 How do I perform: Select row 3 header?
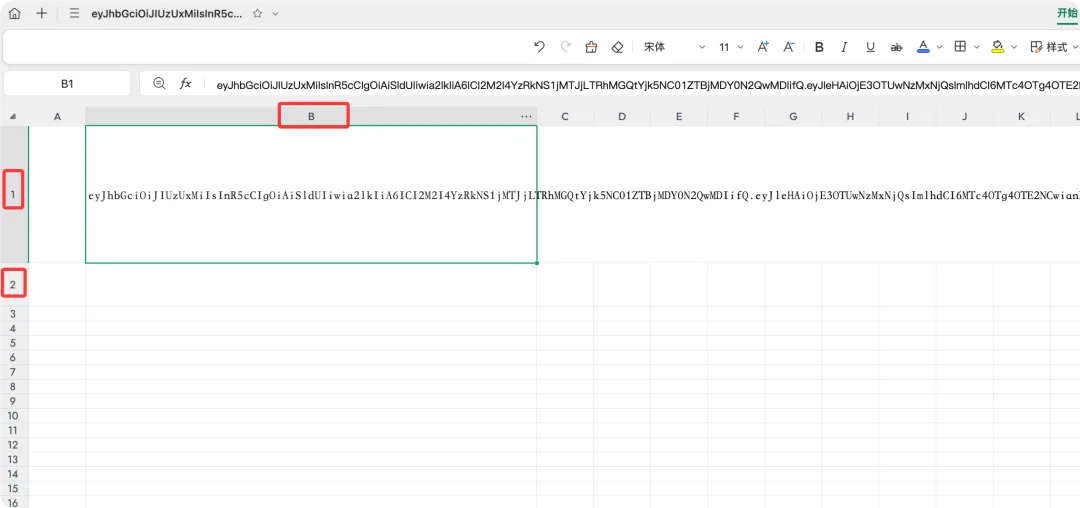pyautogui.click(x=13, y=314)
